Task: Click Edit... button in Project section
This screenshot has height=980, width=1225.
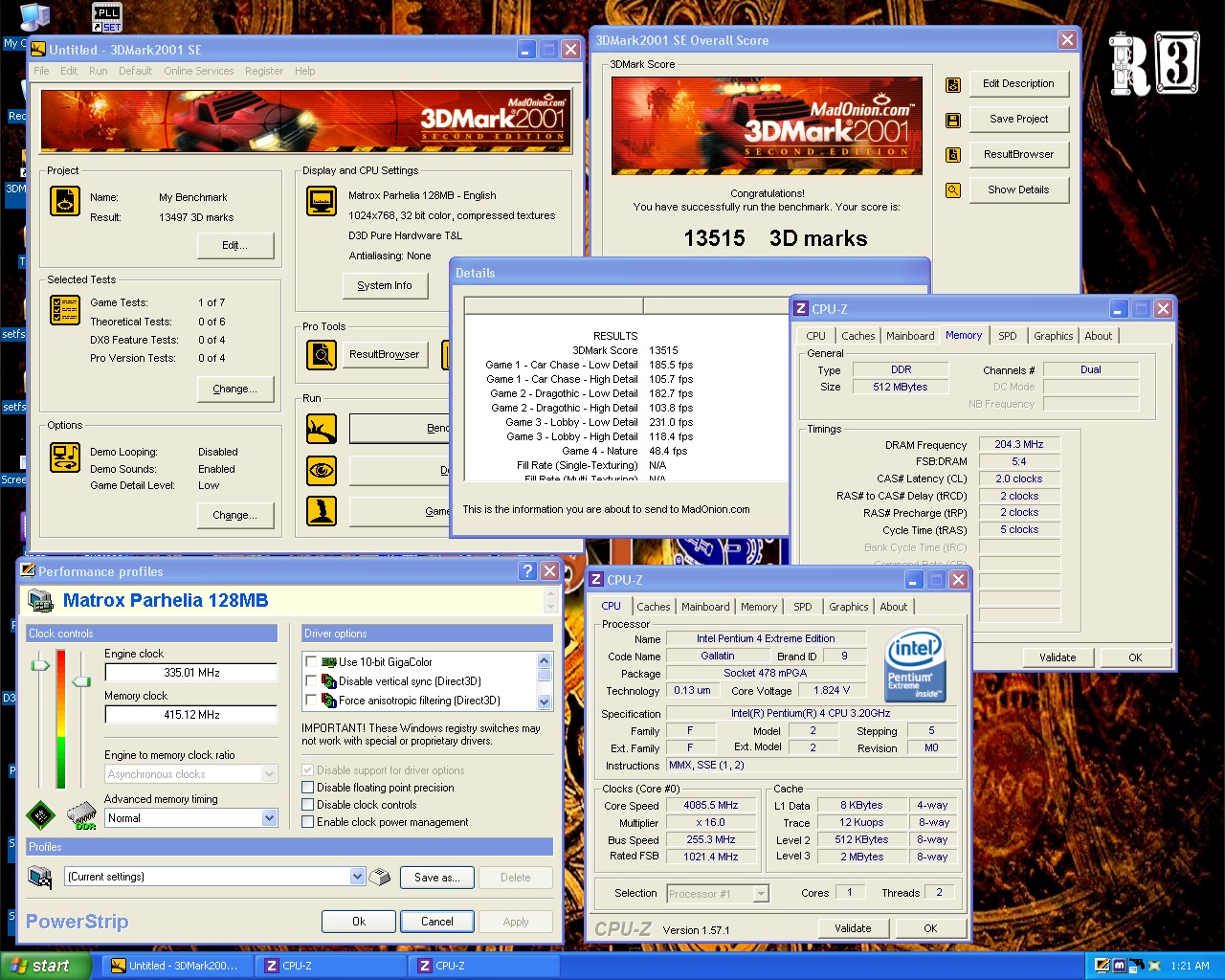Action: [x=234, y=246]
